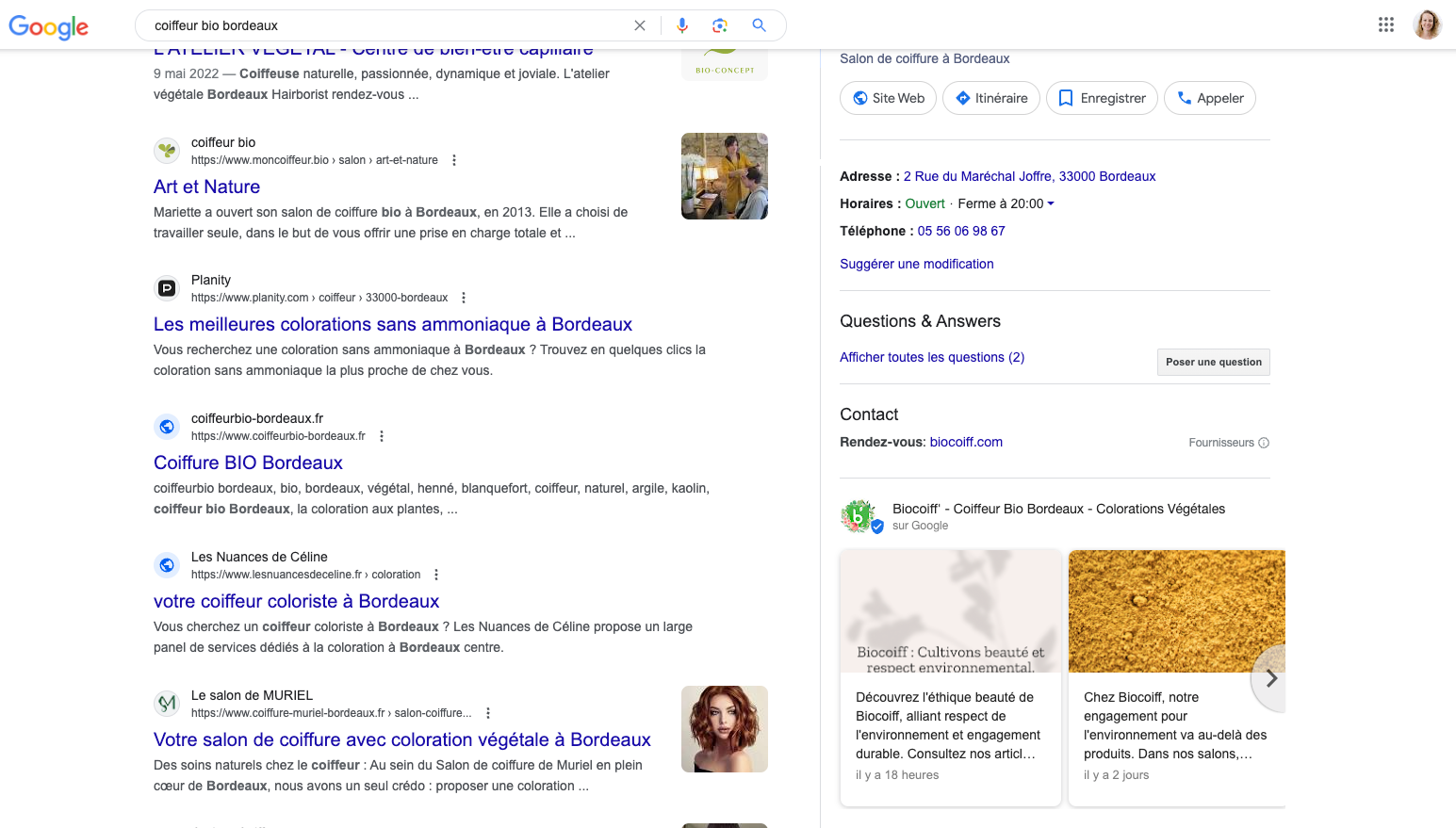Open the address 2 Rue du Maréchal Joffre
The image size is (1456, 828).
pyautogui.click(x=1029, y=176)
